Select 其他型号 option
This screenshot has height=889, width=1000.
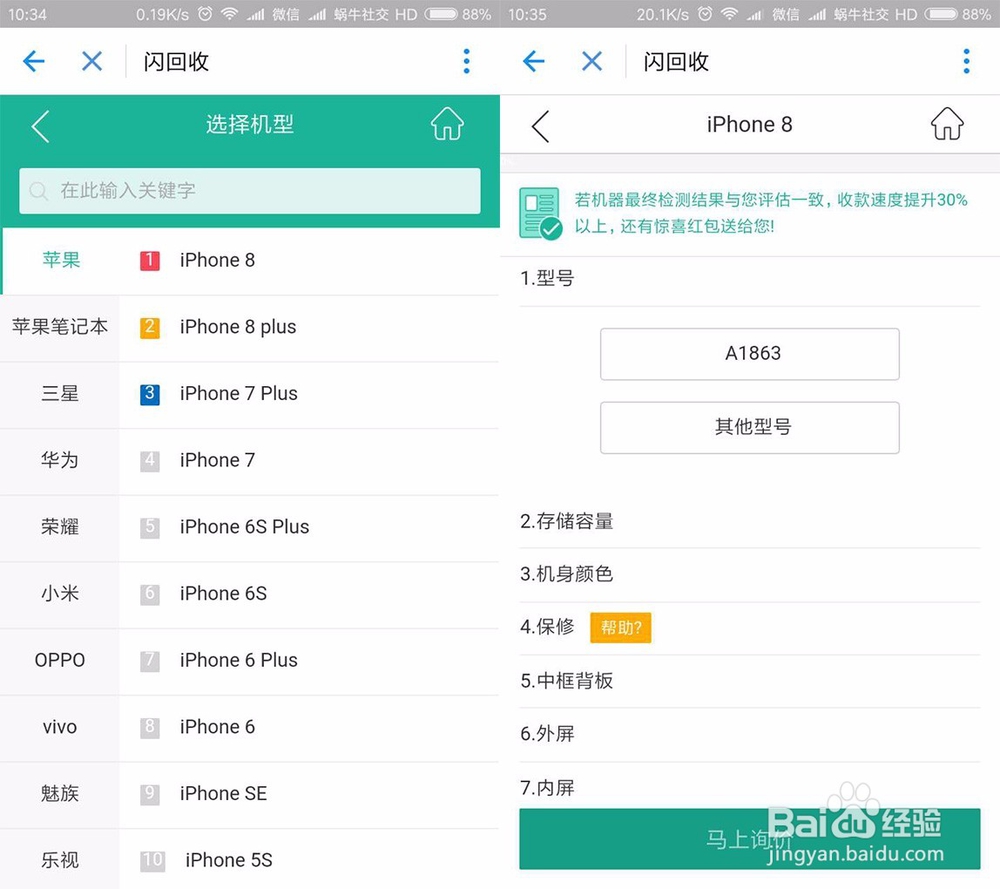point(749,427)
